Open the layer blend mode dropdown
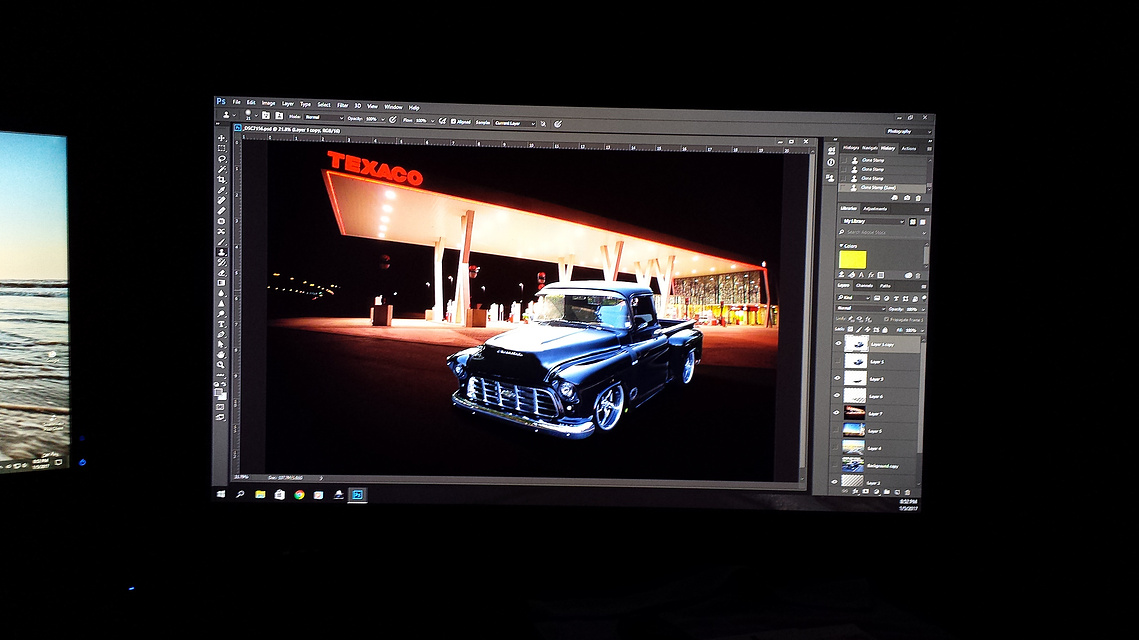 [x=859, y=309]
